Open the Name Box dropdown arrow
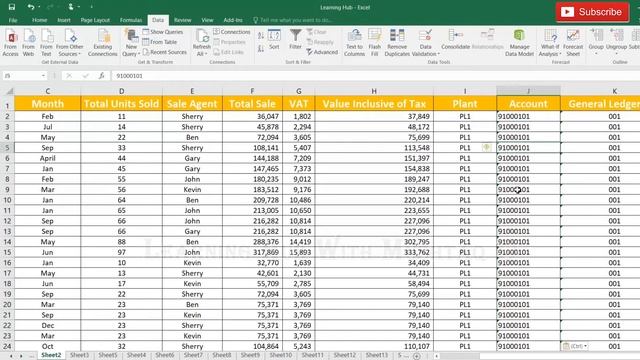The width and height of the screenshot is (640, 360). [43, 76]
